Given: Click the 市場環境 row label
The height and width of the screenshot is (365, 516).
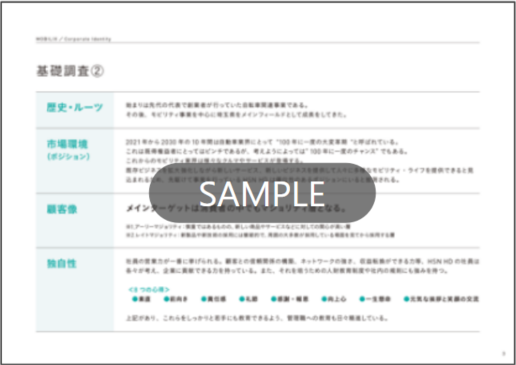Looking at the screenshot, I should (67, 144).
